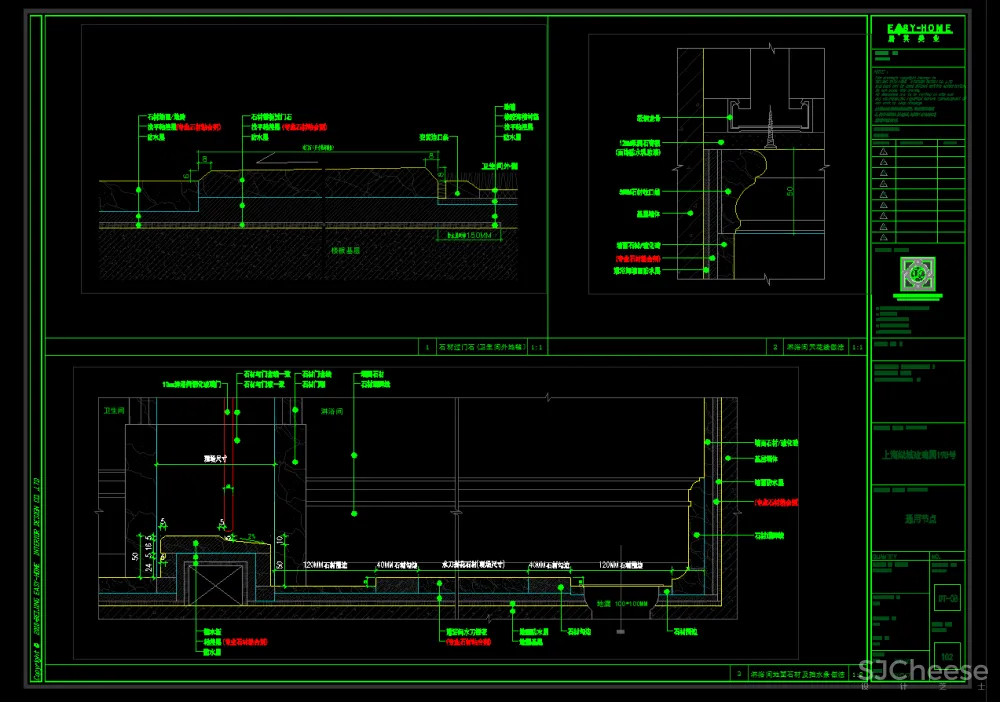This screenshot has height=702, width=1000.
Task: Click the decorative molding profile in top-right detail
Action: click(x=745, y=195)
